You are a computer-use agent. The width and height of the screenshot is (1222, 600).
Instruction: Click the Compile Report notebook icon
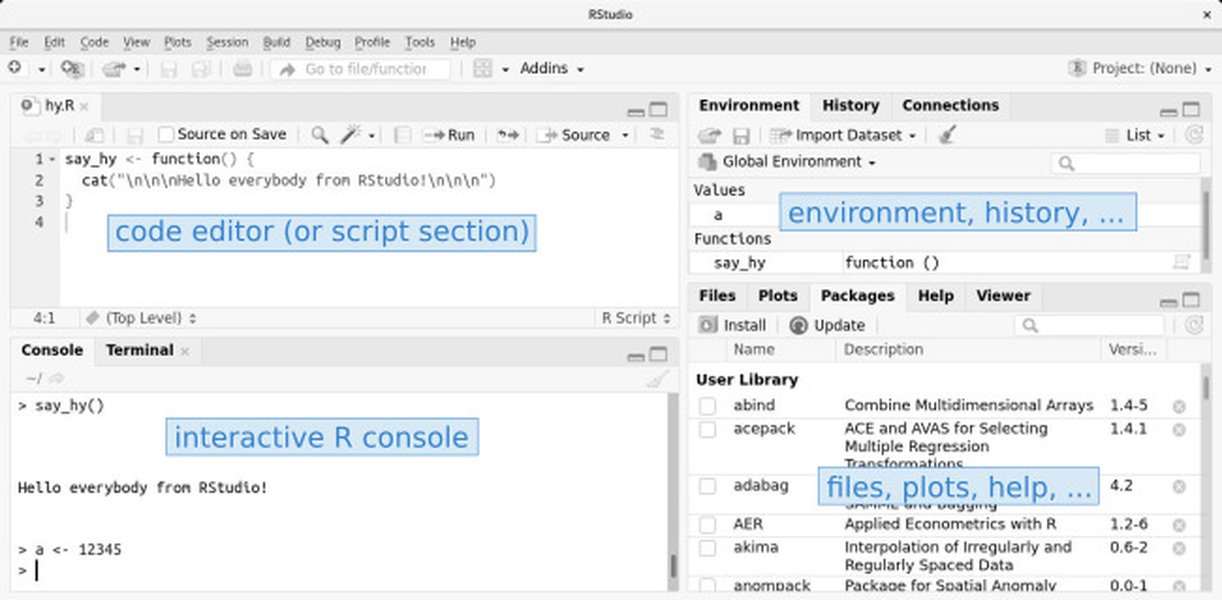pyautogui.click(x=402, y=135)
